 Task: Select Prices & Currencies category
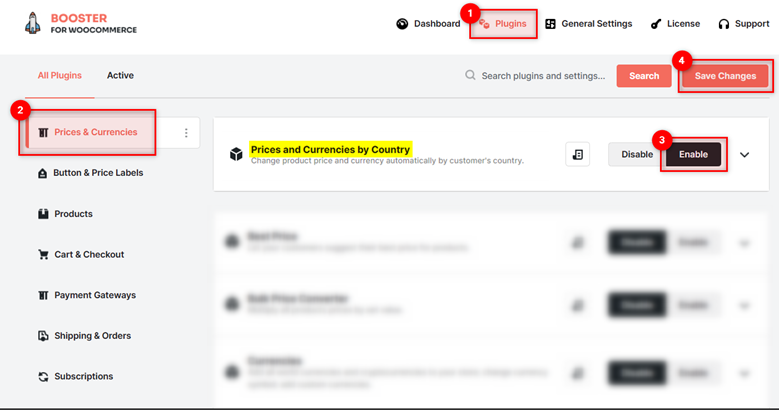95,132
